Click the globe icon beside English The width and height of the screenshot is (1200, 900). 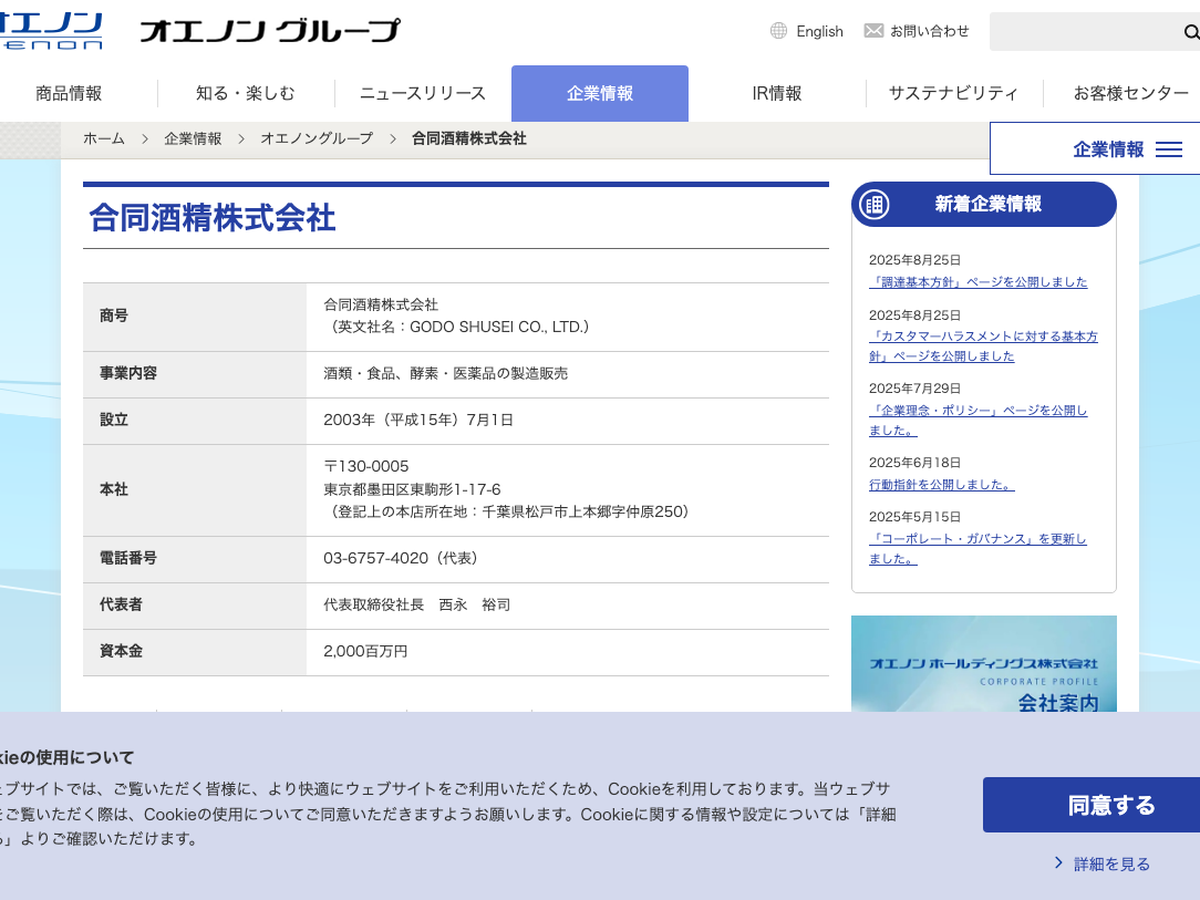[x=778, y=31]
